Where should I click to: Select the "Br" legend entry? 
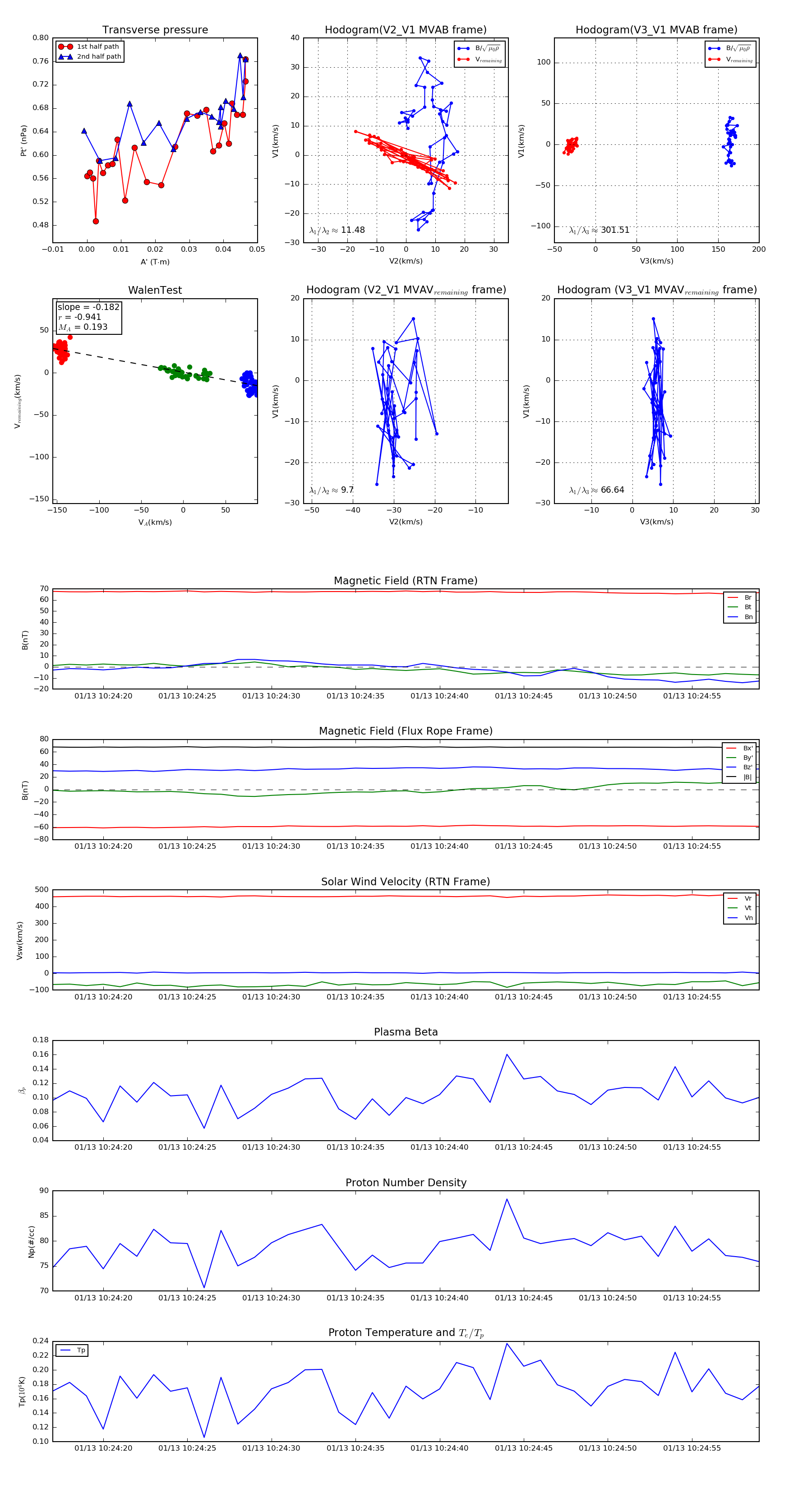tap(740, 598)
